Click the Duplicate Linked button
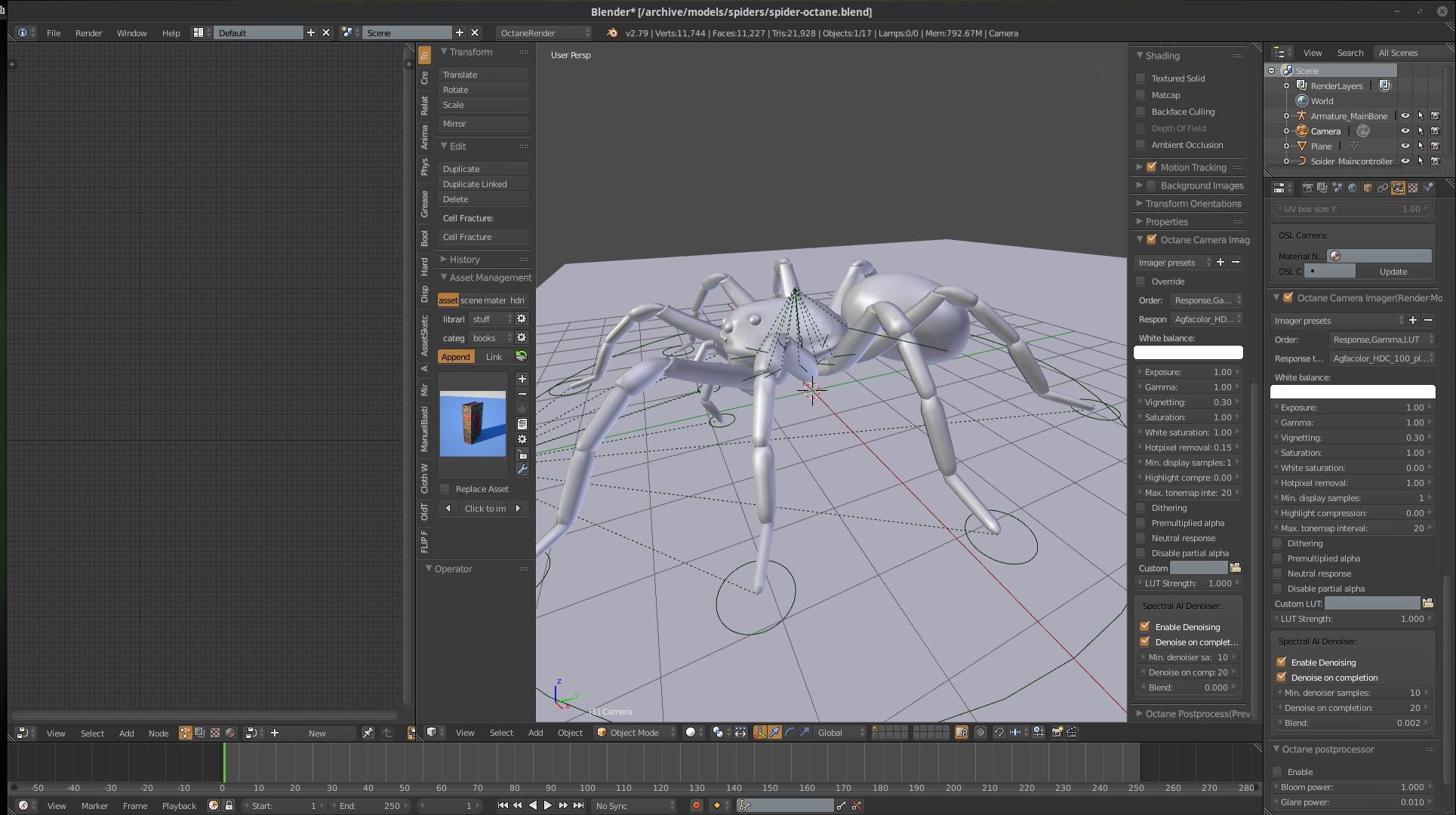 tap(483, 184)
